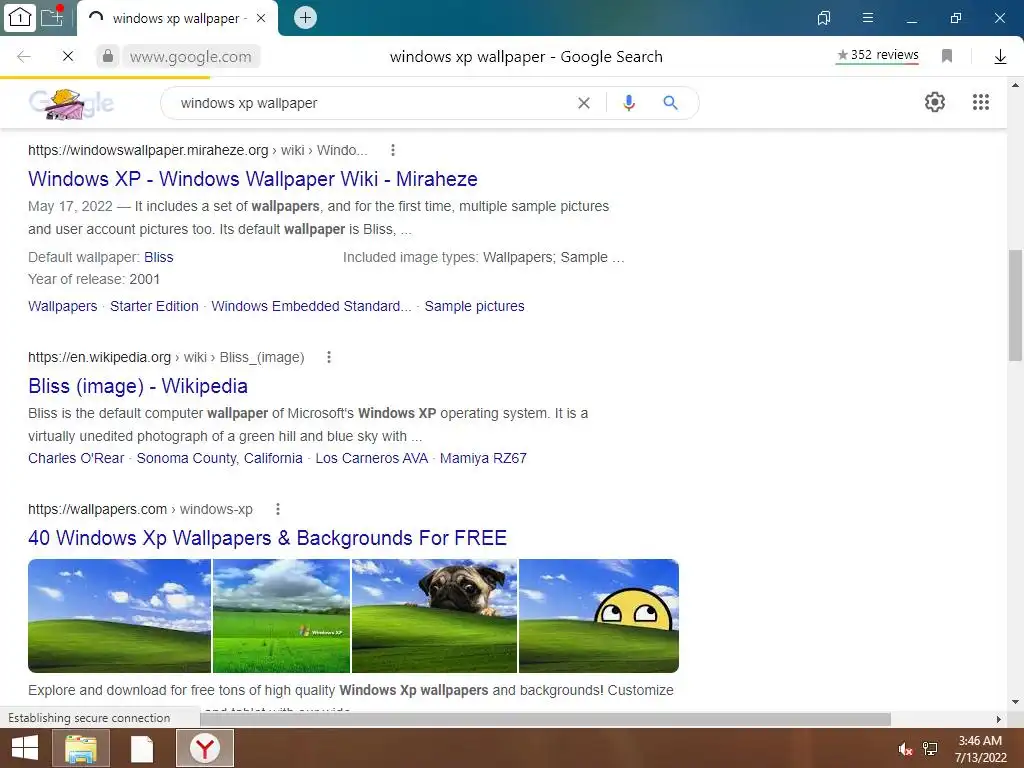1024x768 pixels.
Task: Click the horizontal scrollbar thumb
Action: (545, 719)
